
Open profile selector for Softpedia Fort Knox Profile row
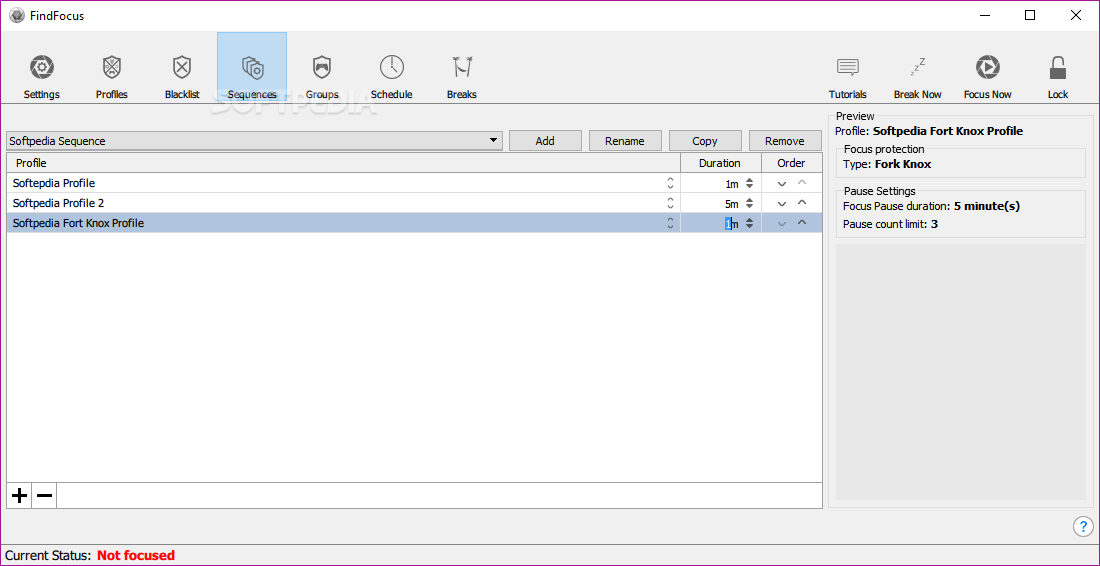coord(670,224)
